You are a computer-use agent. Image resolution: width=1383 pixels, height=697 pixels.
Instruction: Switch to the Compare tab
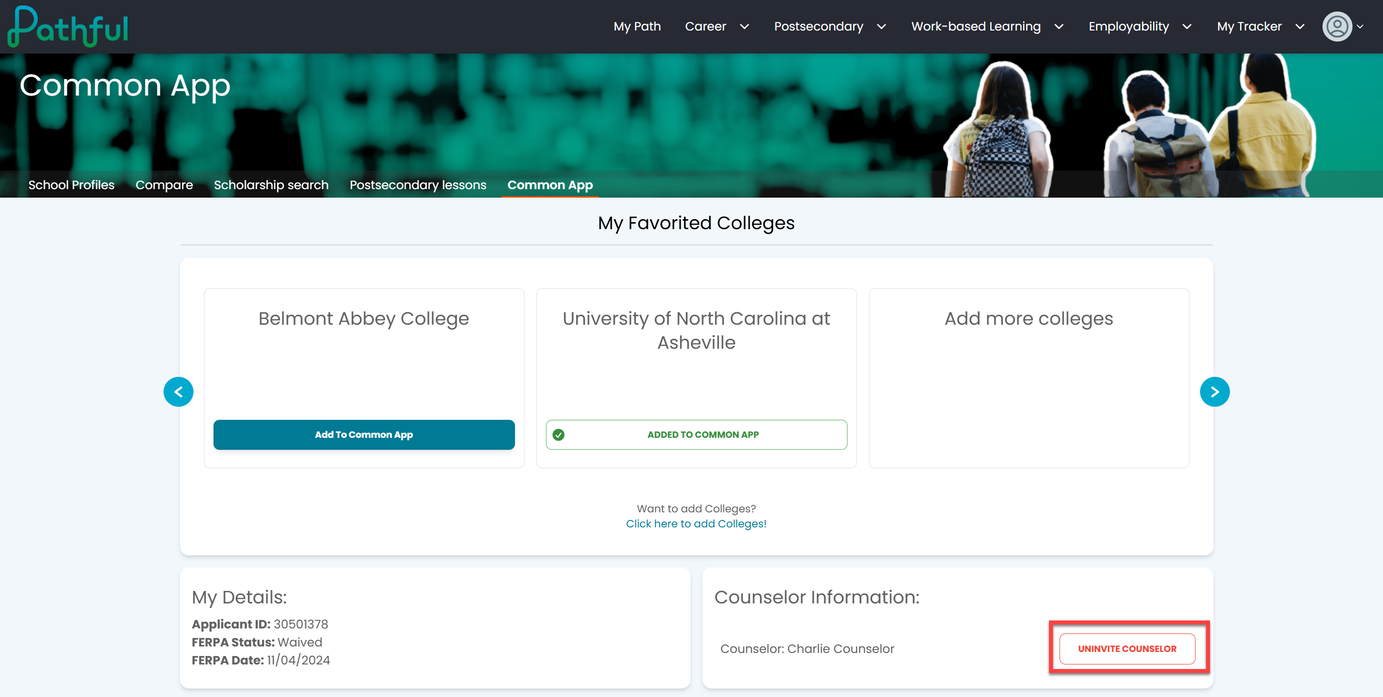164,185
